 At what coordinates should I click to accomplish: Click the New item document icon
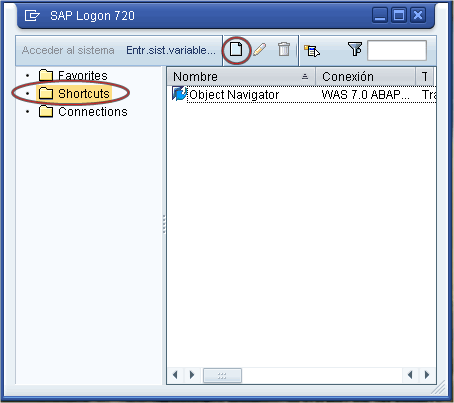236,50
